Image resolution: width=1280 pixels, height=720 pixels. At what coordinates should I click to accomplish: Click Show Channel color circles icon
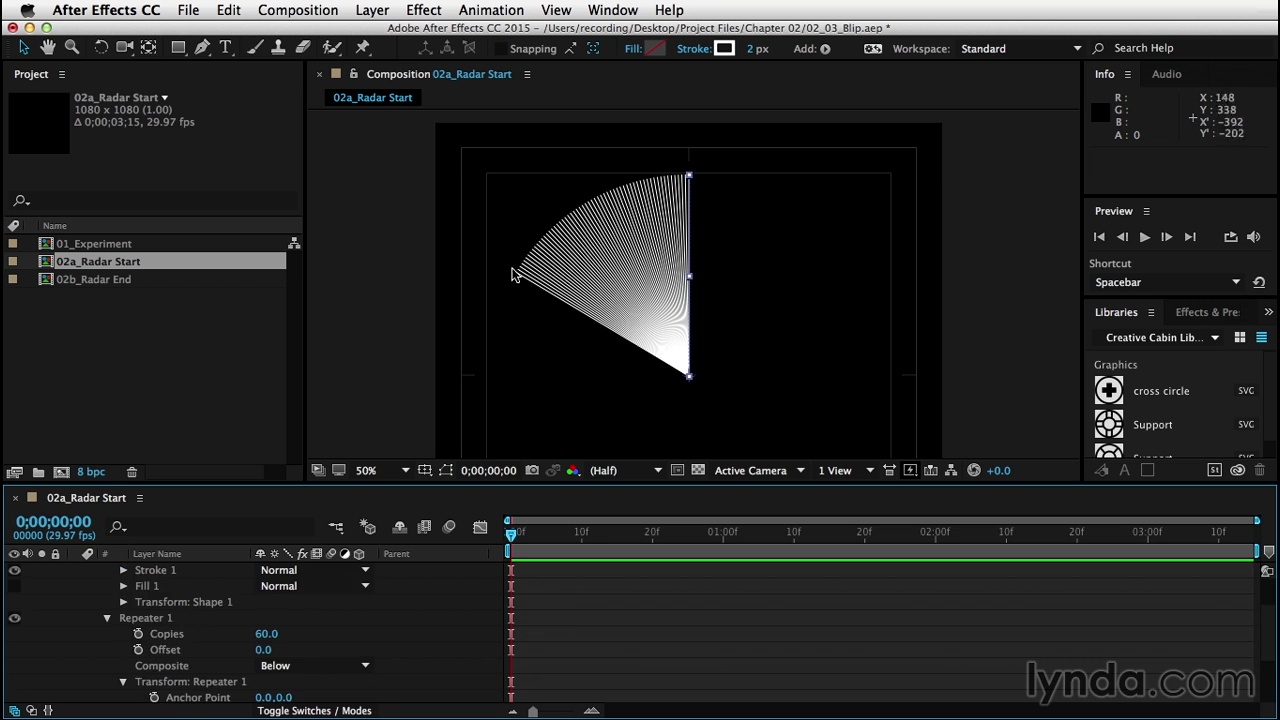tap(573, 470)
